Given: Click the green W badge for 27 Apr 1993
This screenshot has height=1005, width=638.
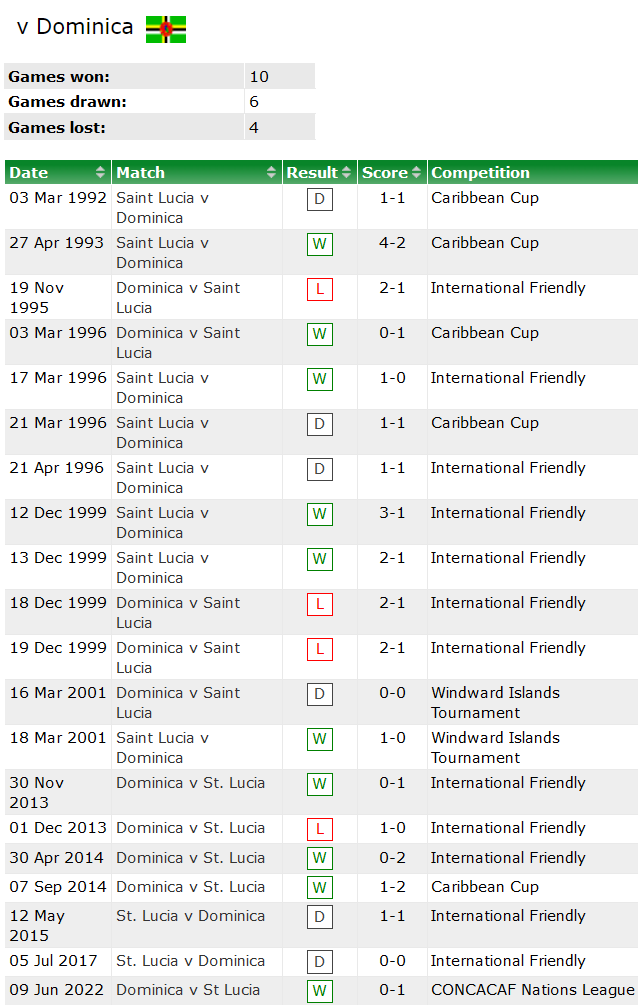Looking at the screenshot, I should (319, 244).
